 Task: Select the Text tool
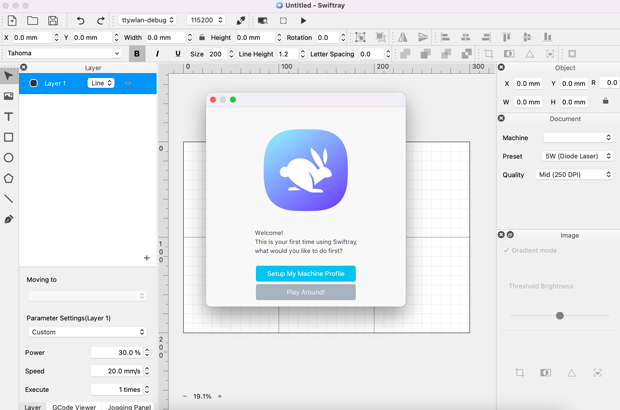pyautogui.click(x=8, y=117)
